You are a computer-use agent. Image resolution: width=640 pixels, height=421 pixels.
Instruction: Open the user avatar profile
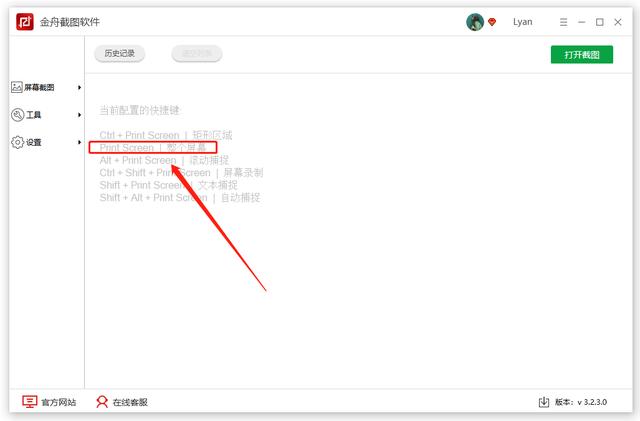[x=475, y=22]
